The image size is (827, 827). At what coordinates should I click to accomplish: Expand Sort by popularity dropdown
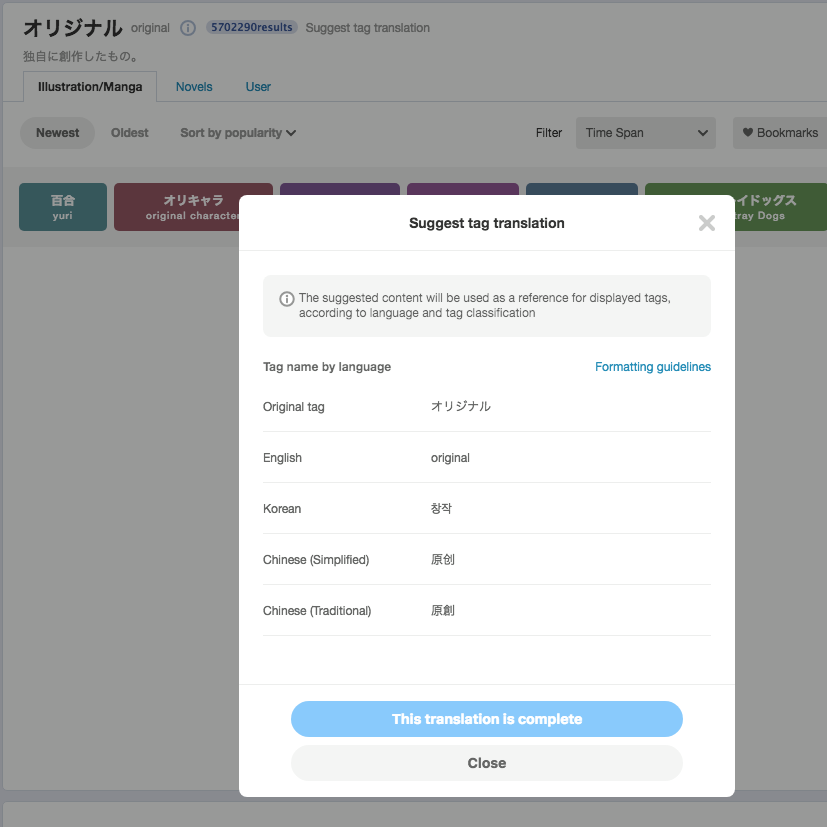point(238,133)
